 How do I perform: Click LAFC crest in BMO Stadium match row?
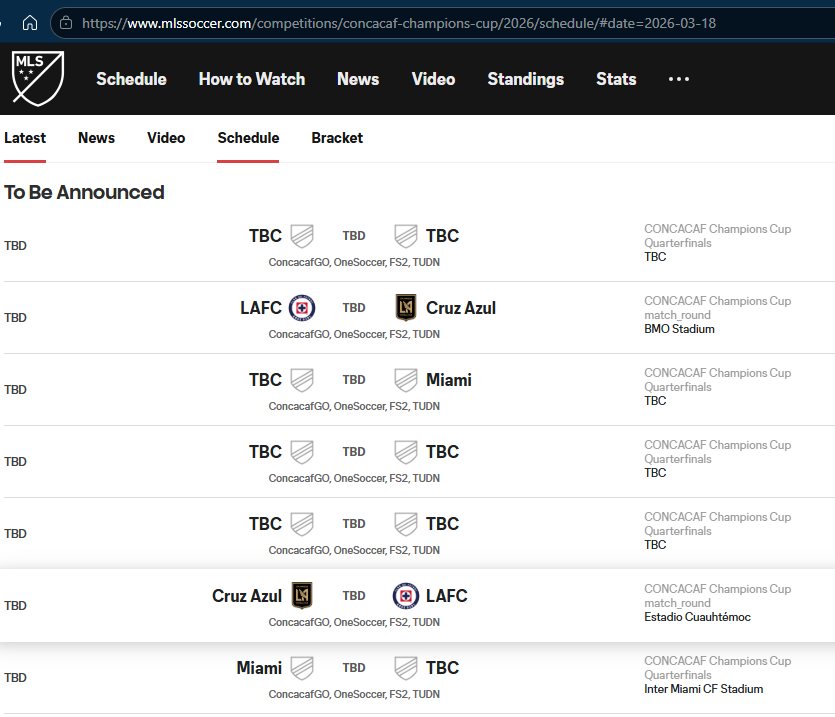coord(406,308)
